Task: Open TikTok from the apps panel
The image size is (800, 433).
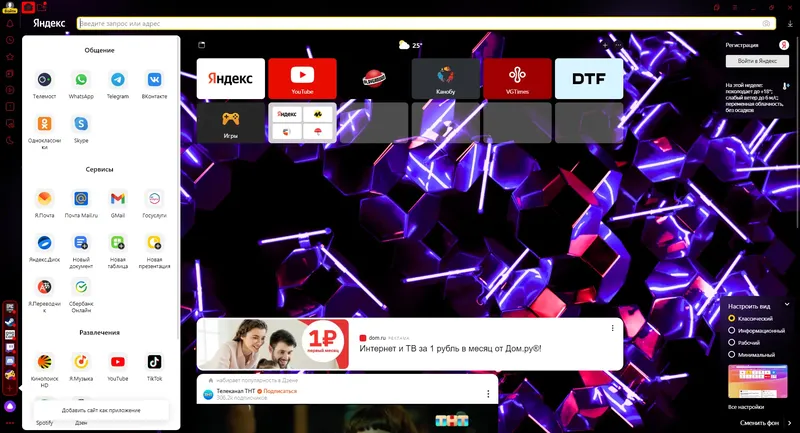Action: click(x=155, y=362)
